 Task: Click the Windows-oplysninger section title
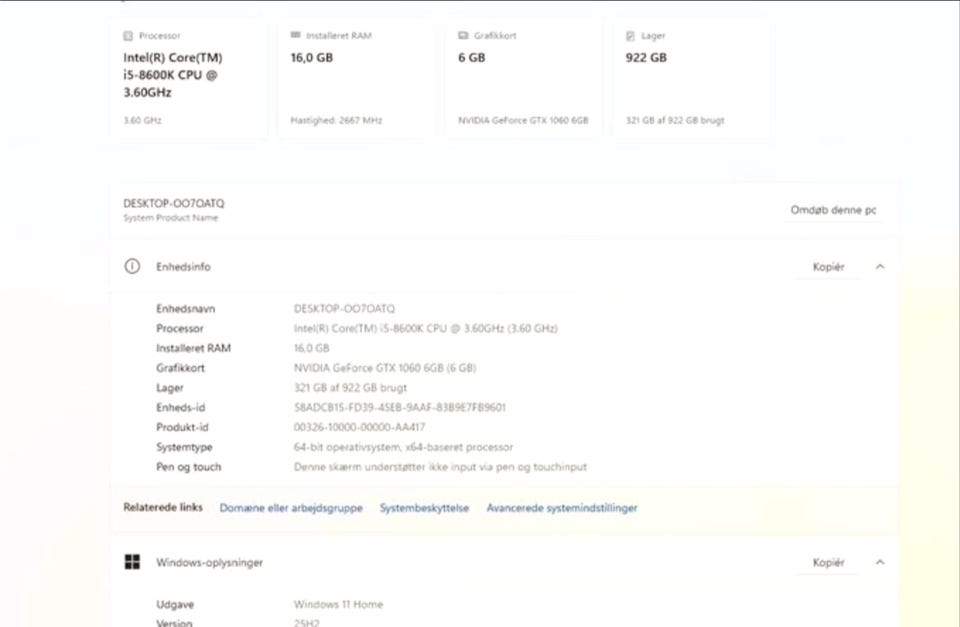click(x=209, y=563)
